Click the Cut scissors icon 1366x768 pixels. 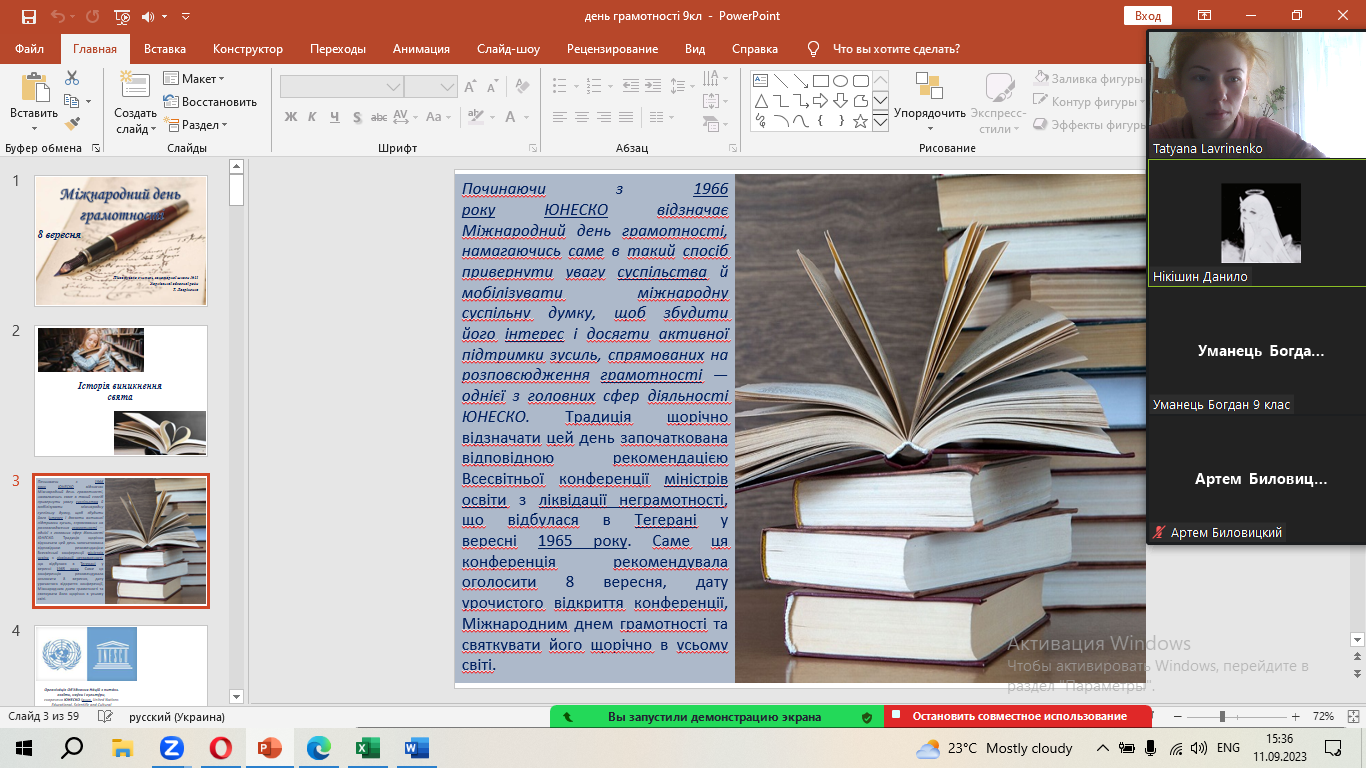72,78
